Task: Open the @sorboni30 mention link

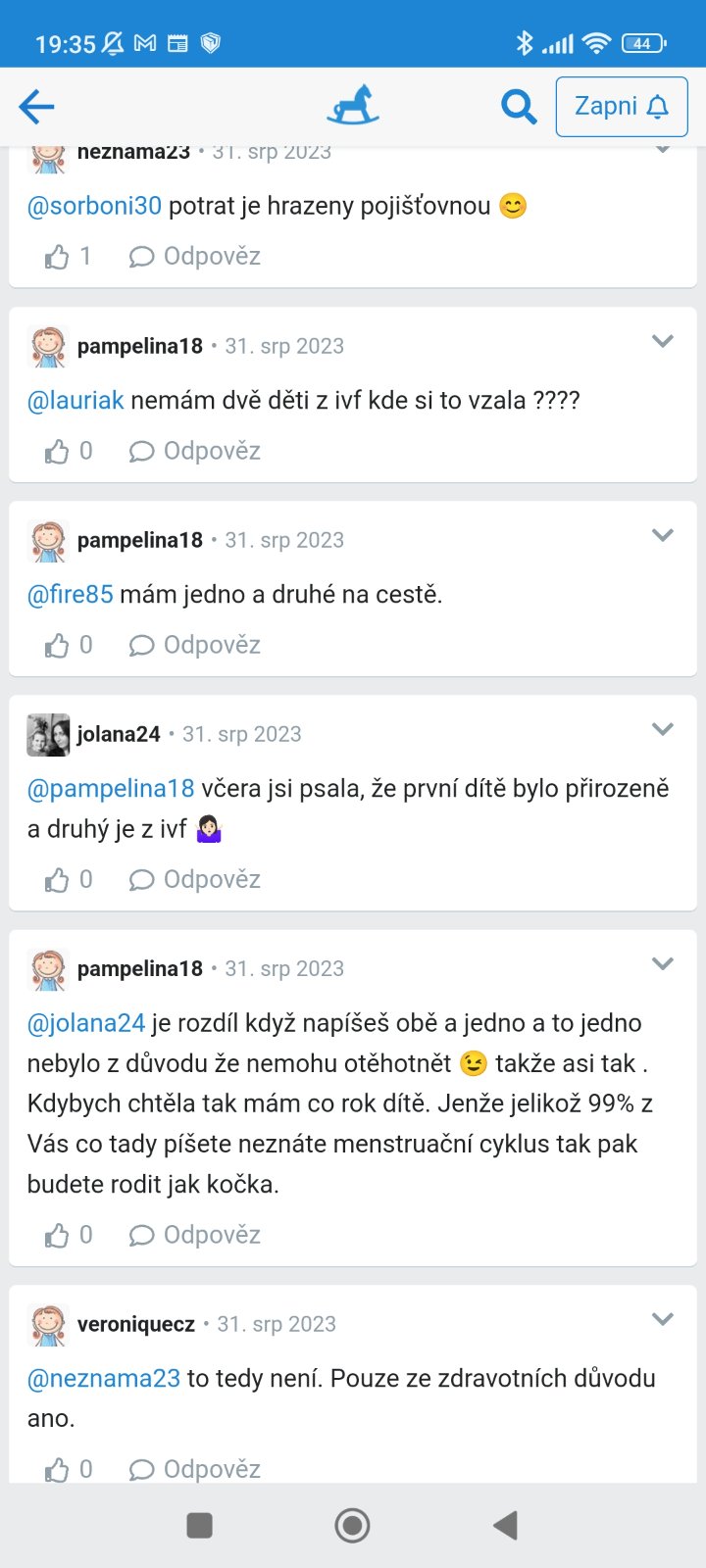Action: point(94,206)
